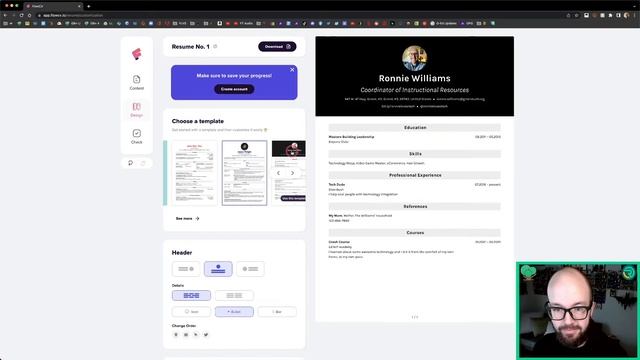The width and height of the screenshot is (640, 360).
Task: Click the edit icon beside Resume No. 1
Action: click(x=215, y=47)
